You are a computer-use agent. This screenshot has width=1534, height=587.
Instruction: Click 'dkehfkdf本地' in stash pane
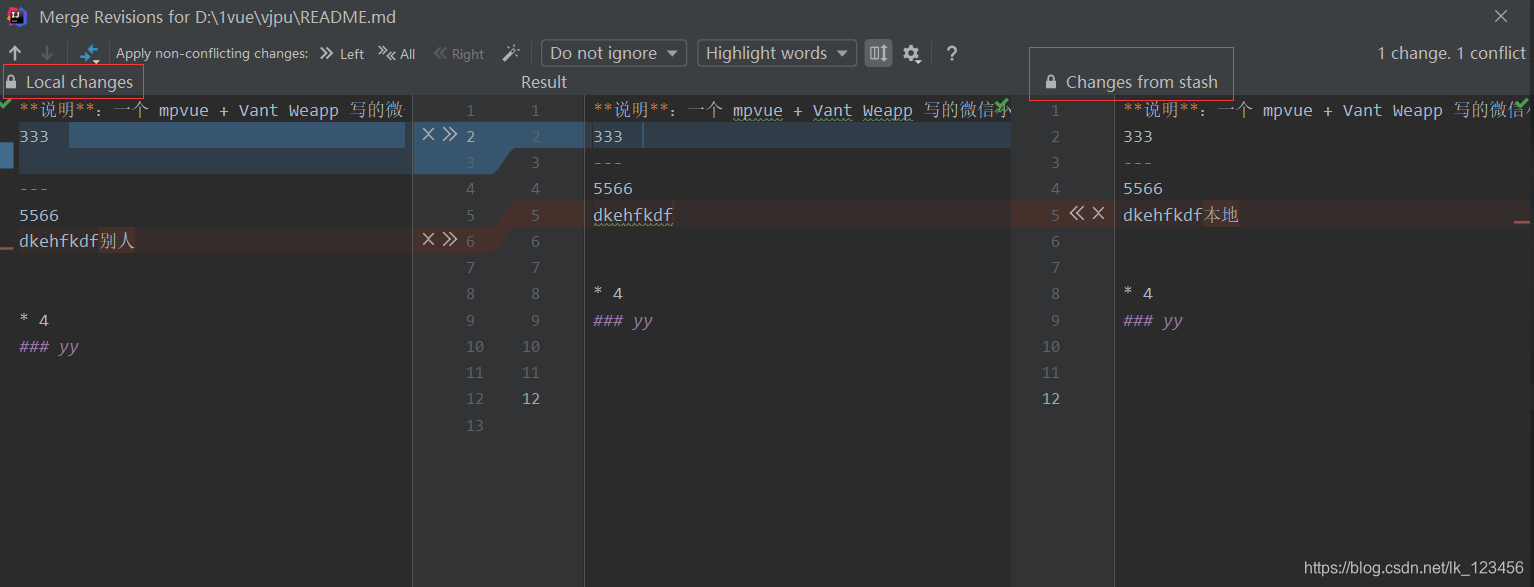[1181, 215]
